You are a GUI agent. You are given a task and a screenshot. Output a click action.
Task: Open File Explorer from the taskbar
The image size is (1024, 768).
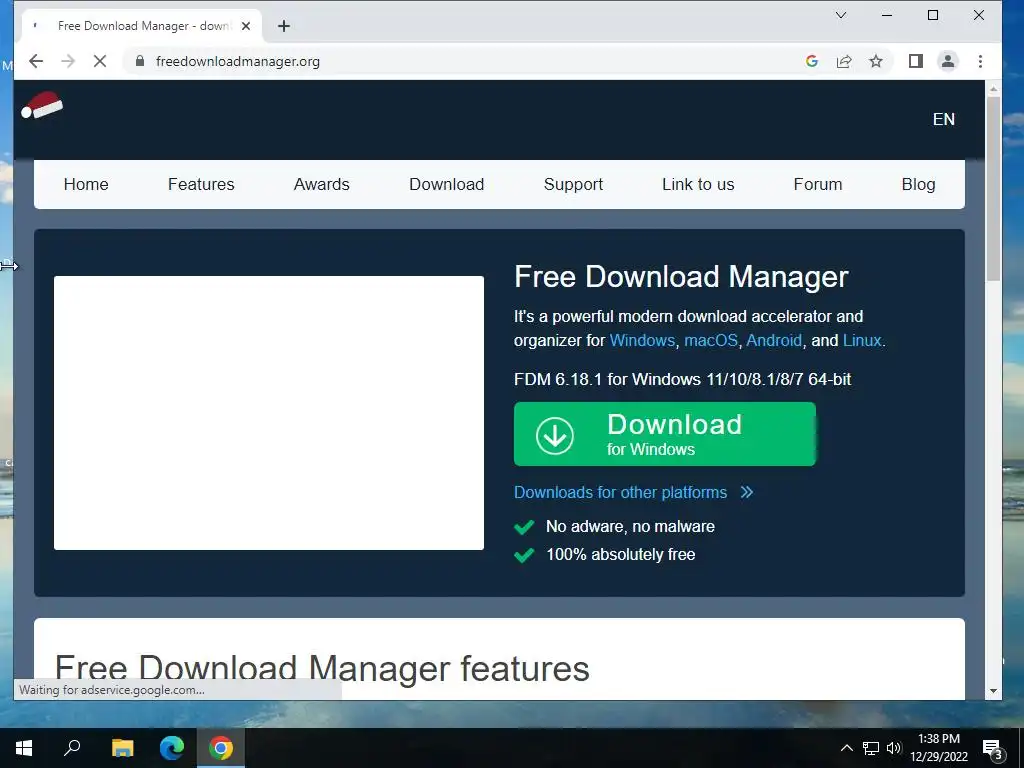[122, 748]
